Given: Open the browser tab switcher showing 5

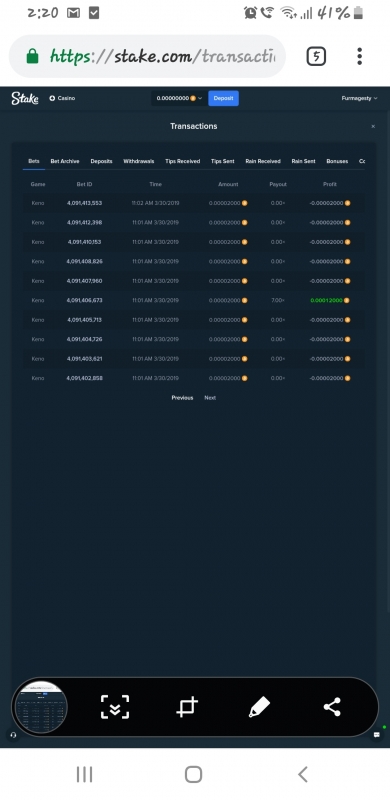Looking at the screenshot, I should click(x=316, y=56).
